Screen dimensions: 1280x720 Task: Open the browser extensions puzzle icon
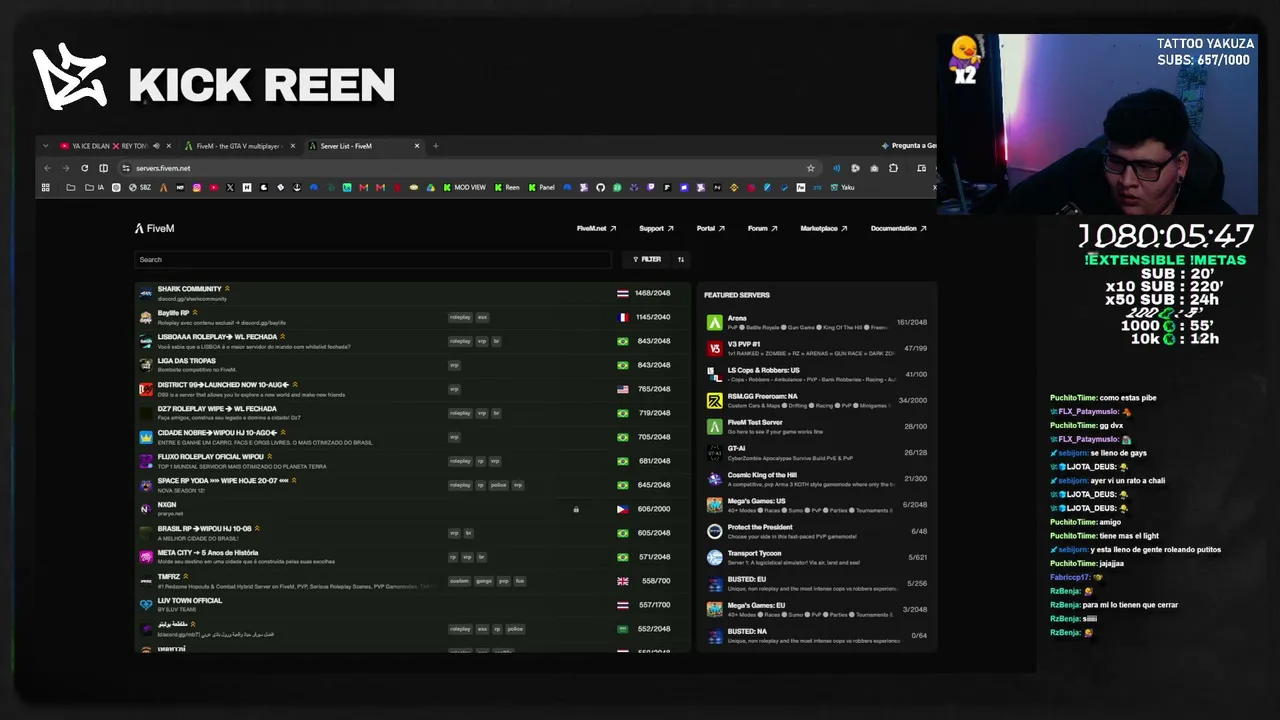click(x=893, y=168)
